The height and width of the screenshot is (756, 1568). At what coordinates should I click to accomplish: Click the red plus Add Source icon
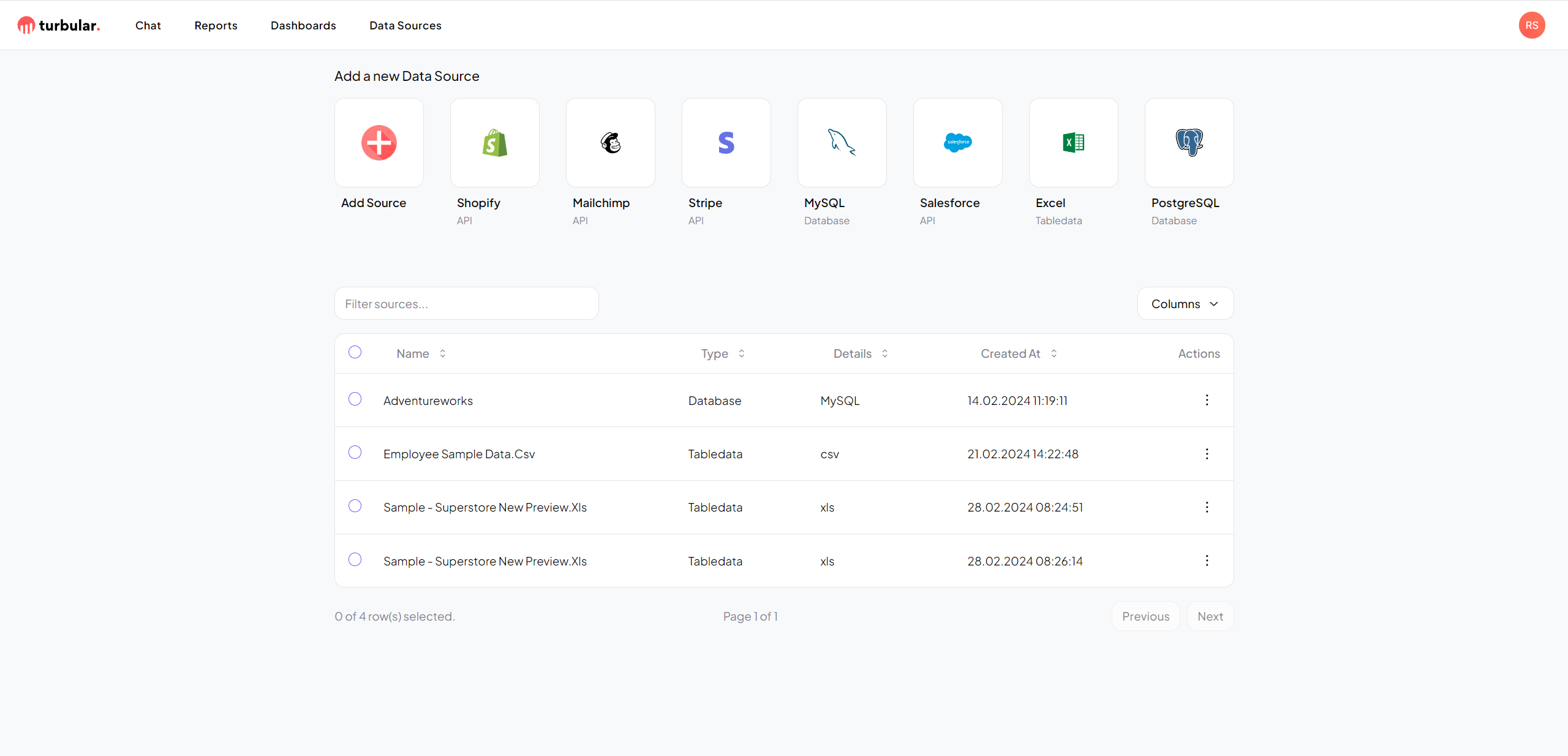coord(379,143)
